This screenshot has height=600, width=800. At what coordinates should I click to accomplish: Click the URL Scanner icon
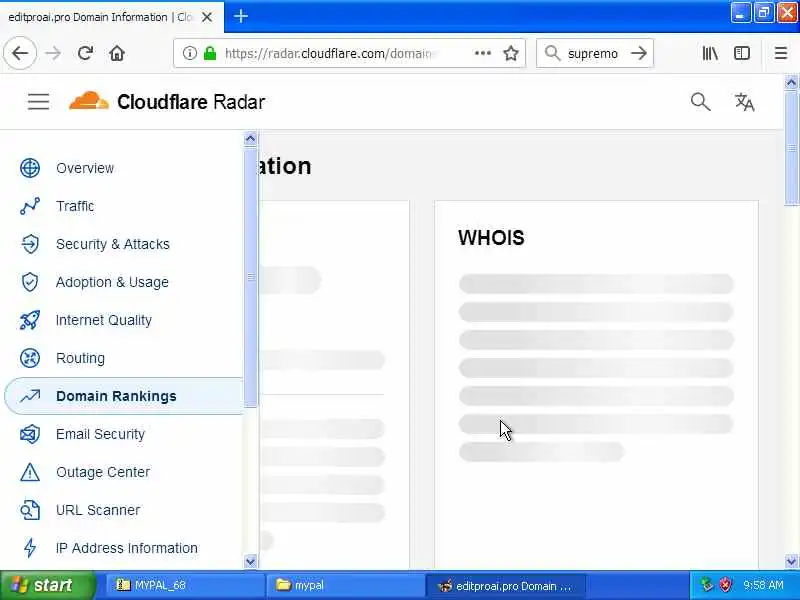30,510
